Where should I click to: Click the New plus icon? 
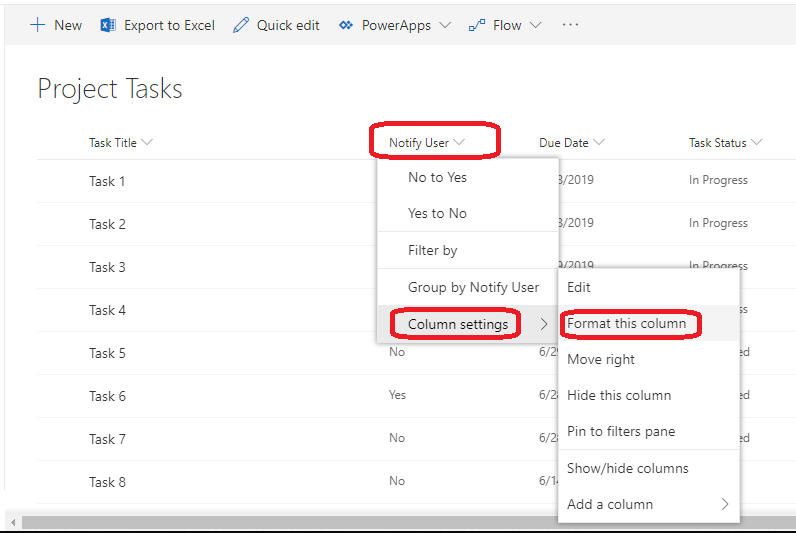coord(38,25)
